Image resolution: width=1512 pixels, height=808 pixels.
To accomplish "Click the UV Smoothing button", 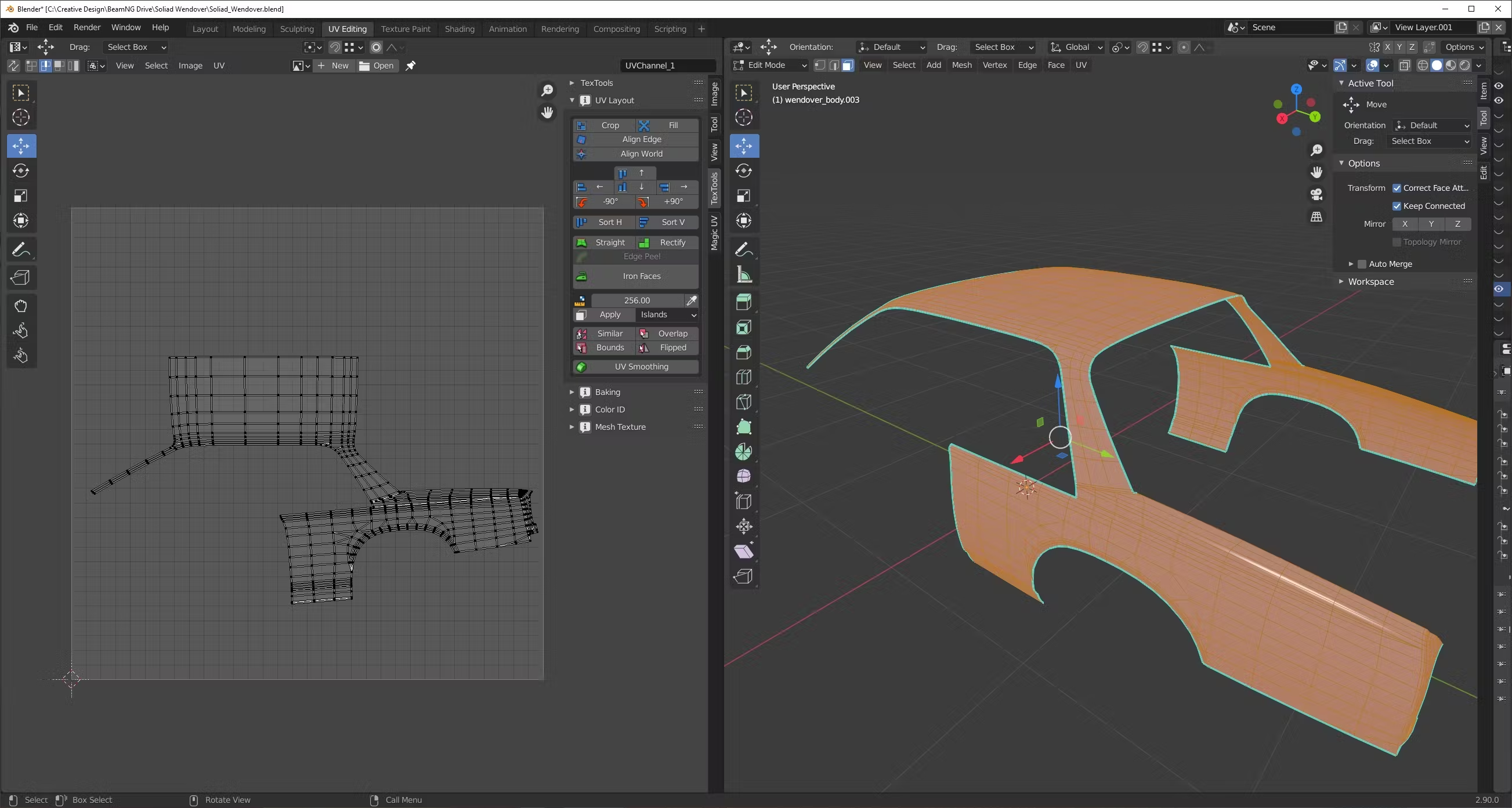I will pos(641,367).
